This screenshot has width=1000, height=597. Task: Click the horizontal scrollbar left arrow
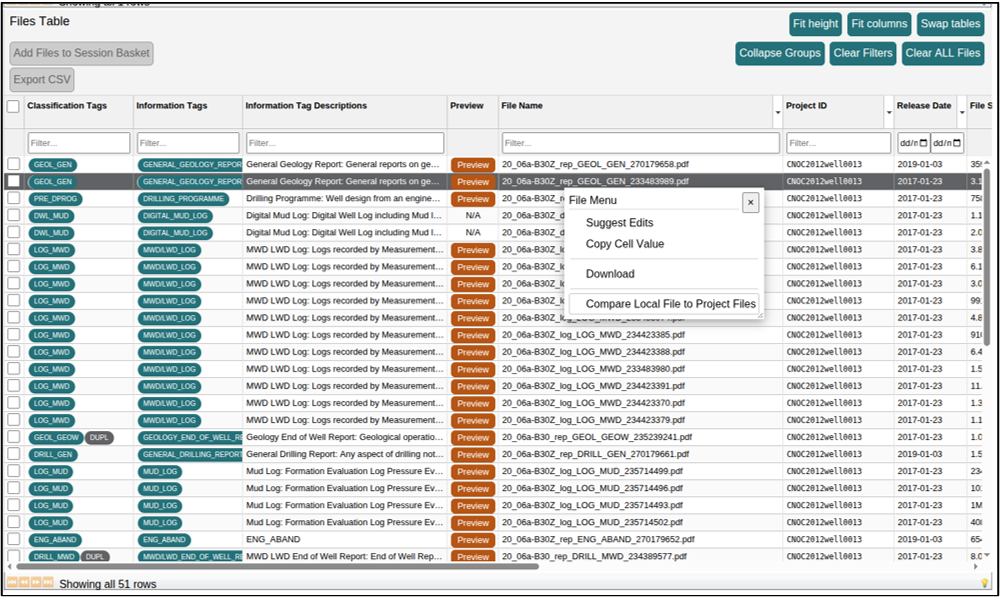pyautogui.click(x=9, y=566)
